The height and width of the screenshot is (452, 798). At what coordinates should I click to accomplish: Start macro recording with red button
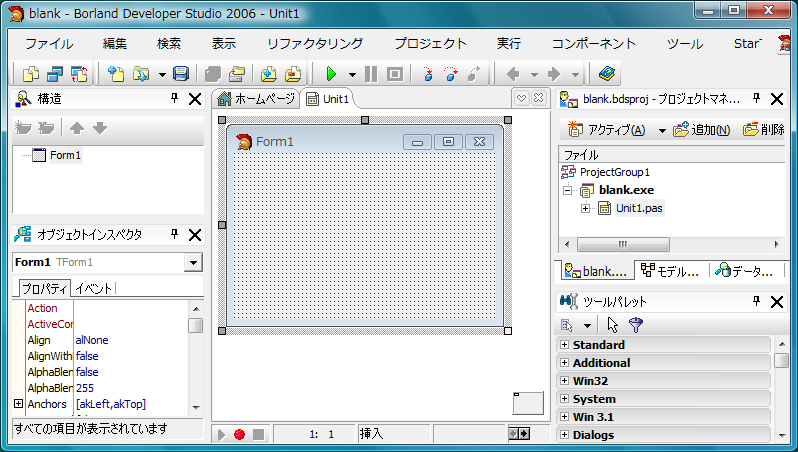[240, 434]
